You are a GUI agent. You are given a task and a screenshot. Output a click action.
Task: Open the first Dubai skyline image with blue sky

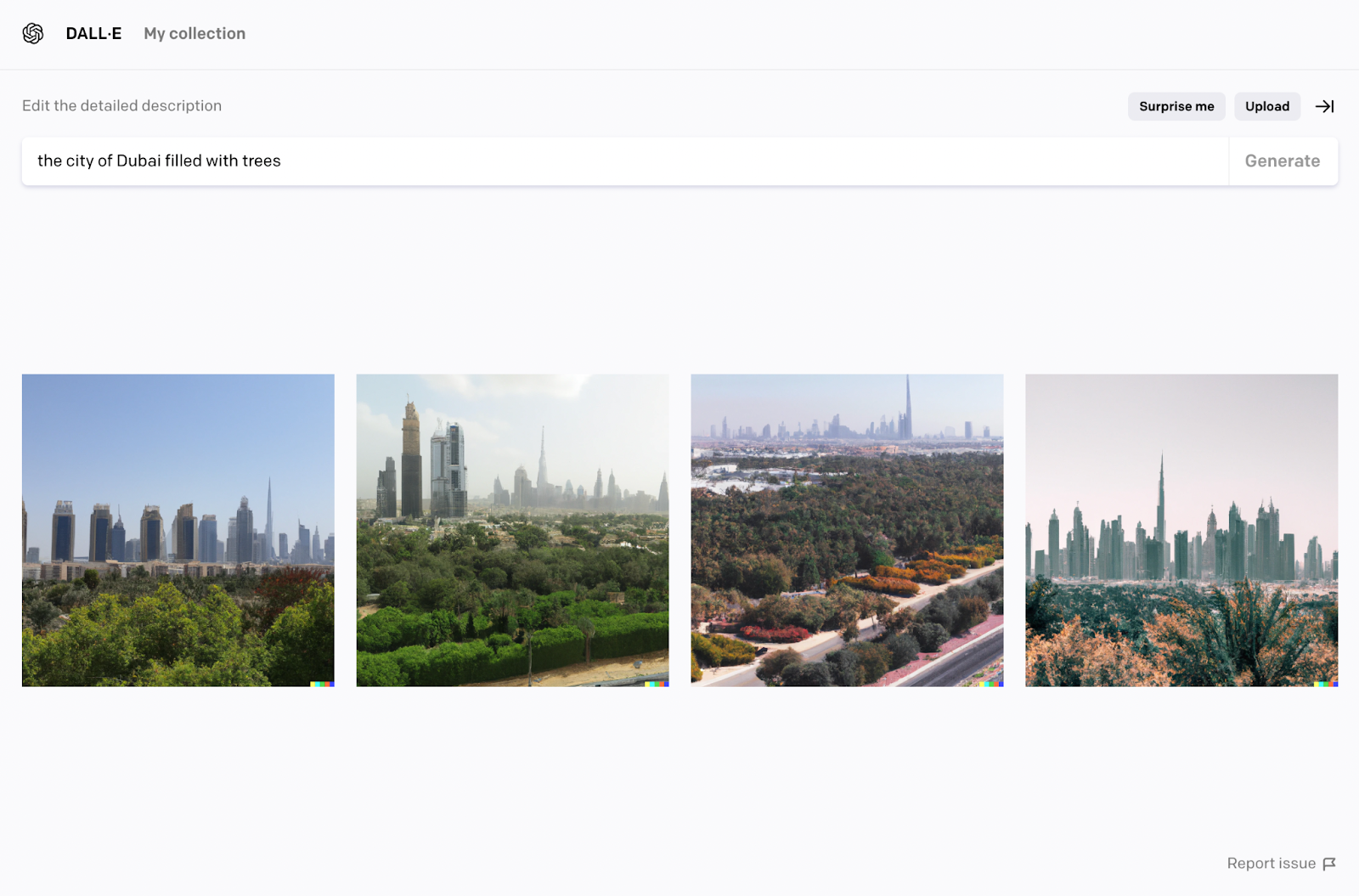click(178, 530)
